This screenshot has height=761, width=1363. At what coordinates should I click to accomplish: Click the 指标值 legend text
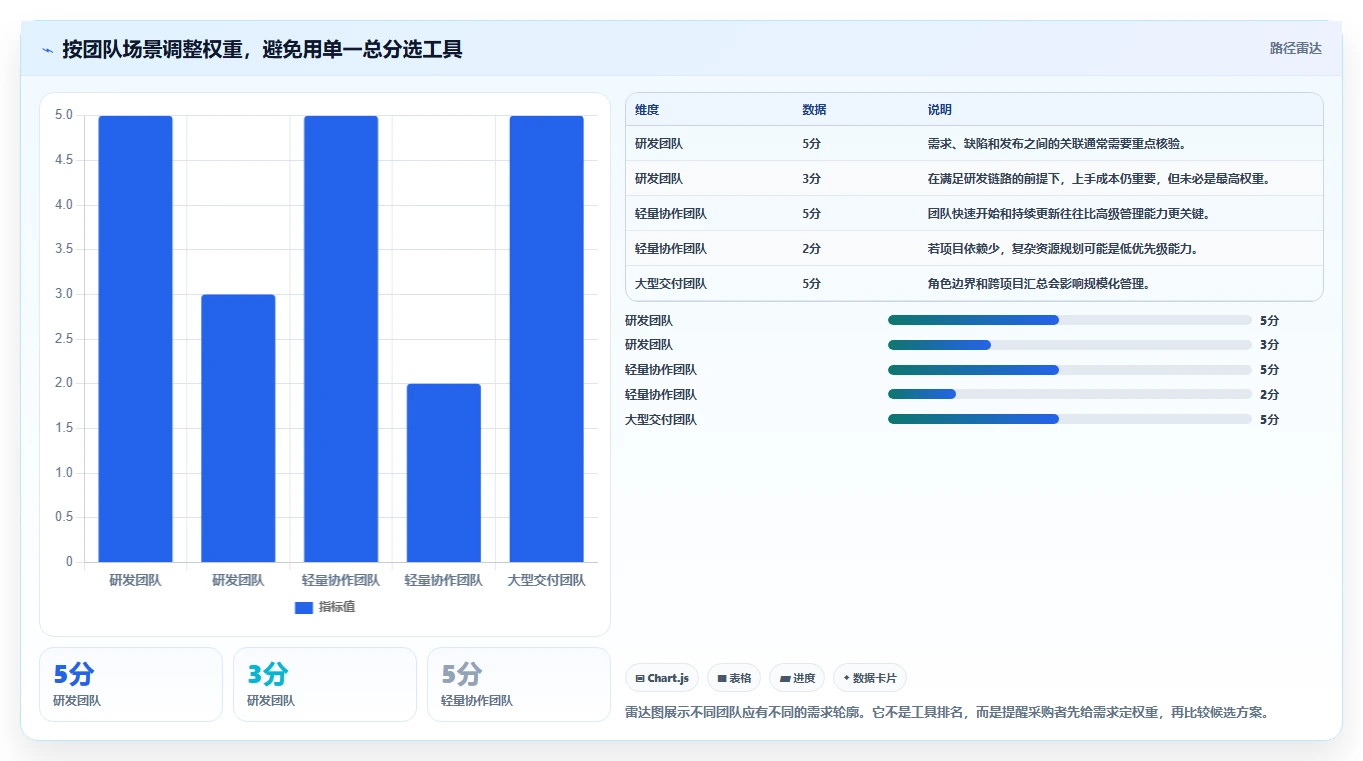click(337, 608)
